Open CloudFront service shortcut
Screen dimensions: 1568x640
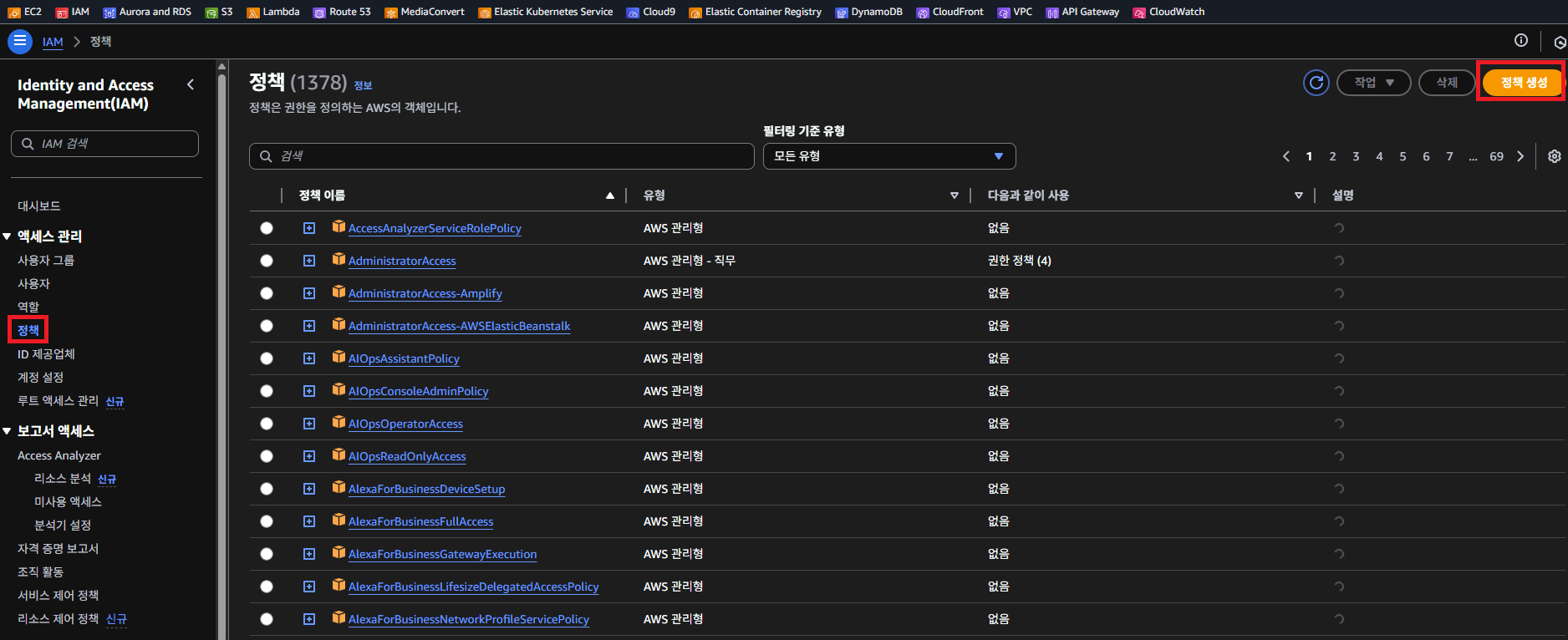click(950, 12)
